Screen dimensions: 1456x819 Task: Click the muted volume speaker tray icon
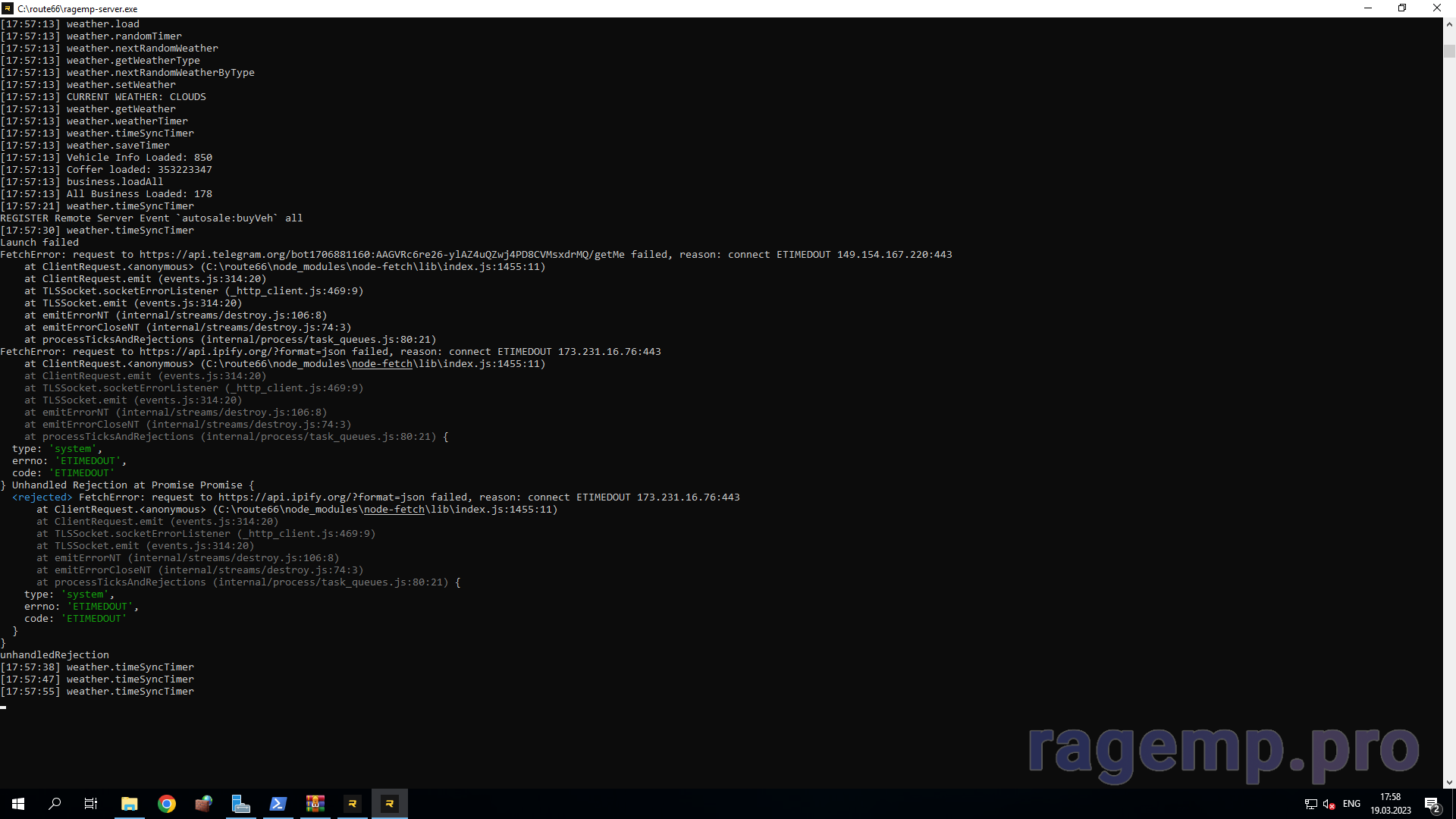(x=1329, y=804)
